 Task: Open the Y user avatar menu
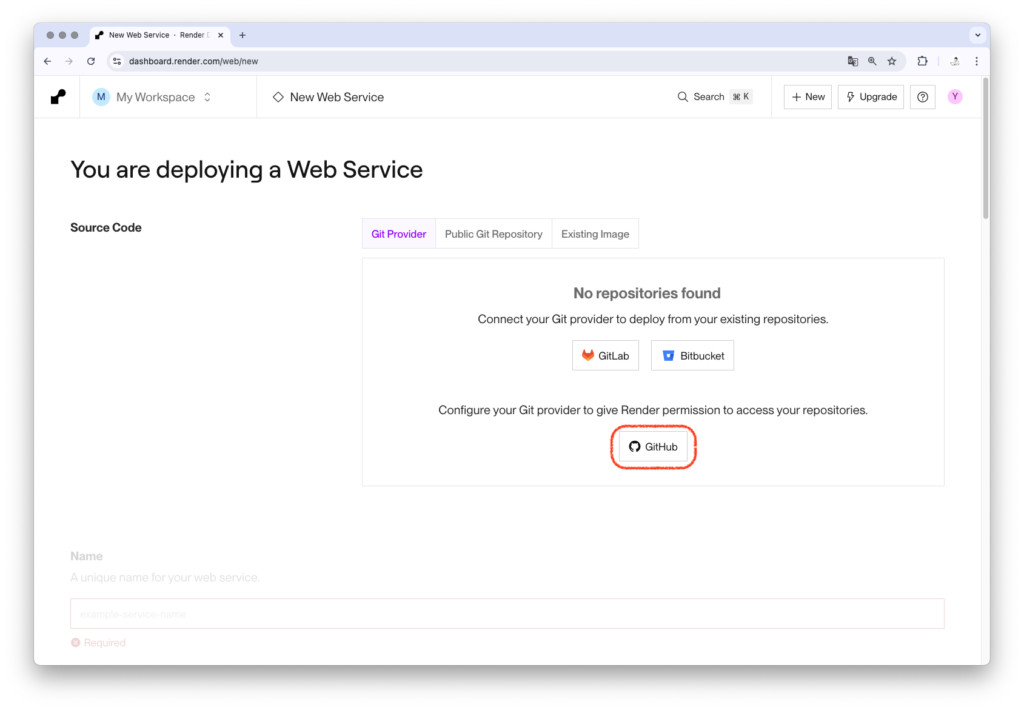click(x=955, y=97)
